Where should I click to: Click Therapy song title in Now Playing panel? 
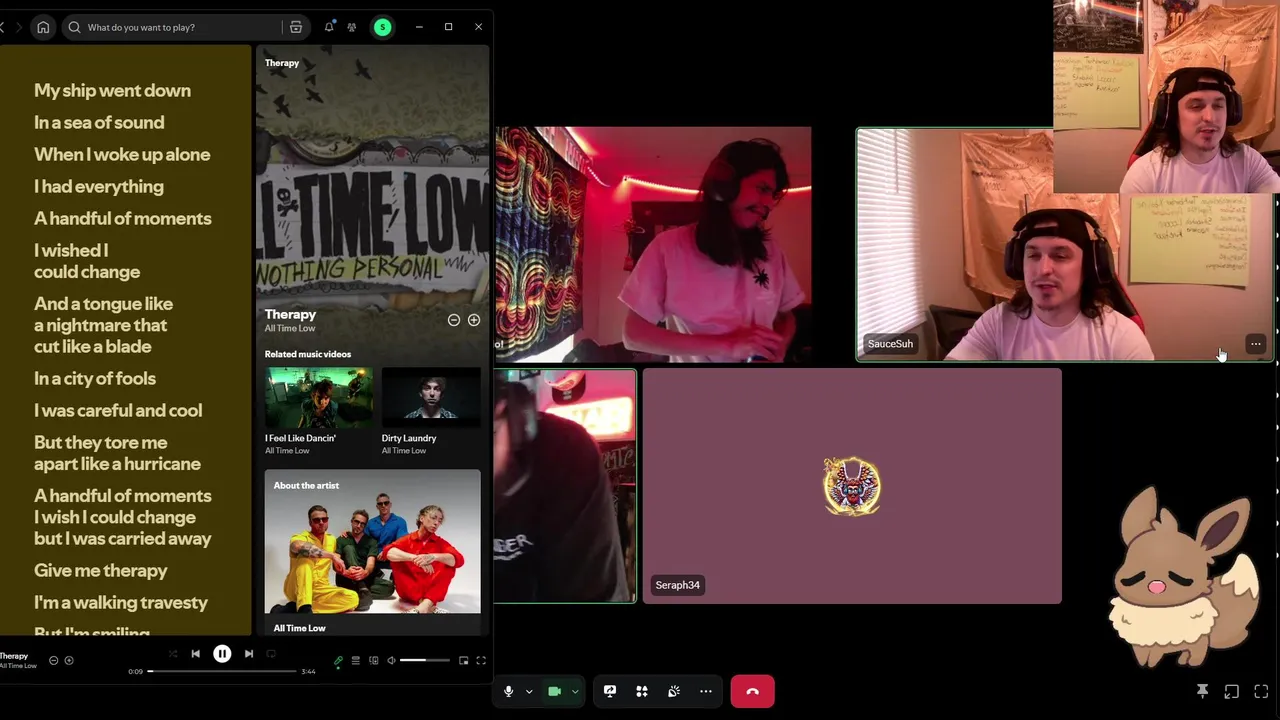pos(290,314)
